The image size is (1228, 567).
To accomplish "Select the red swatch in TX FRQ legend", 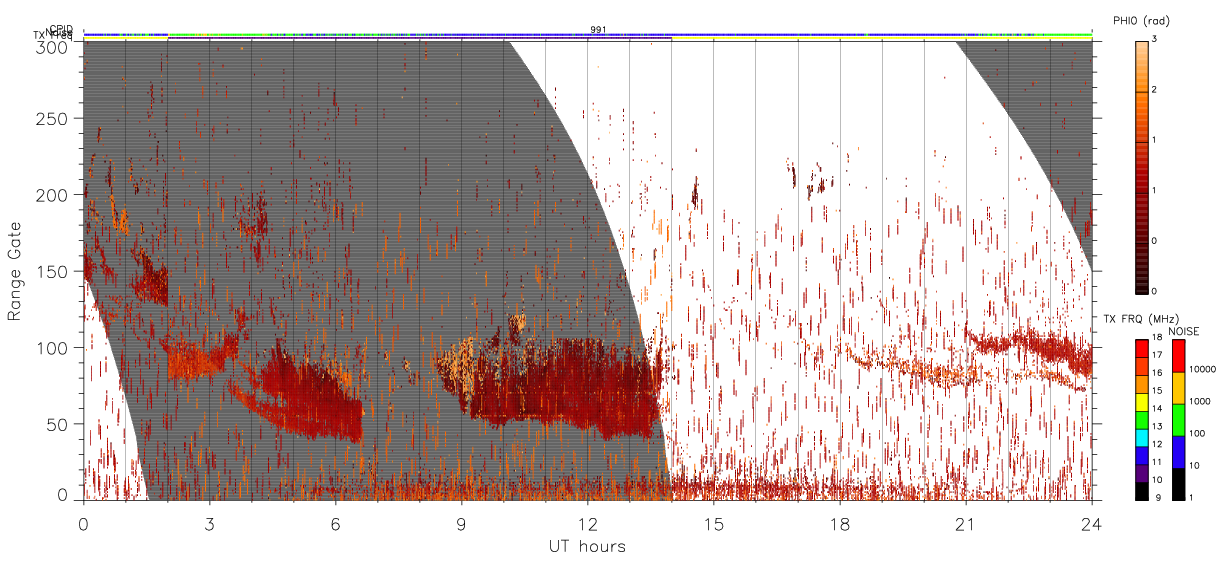I will pos(1142,348).
